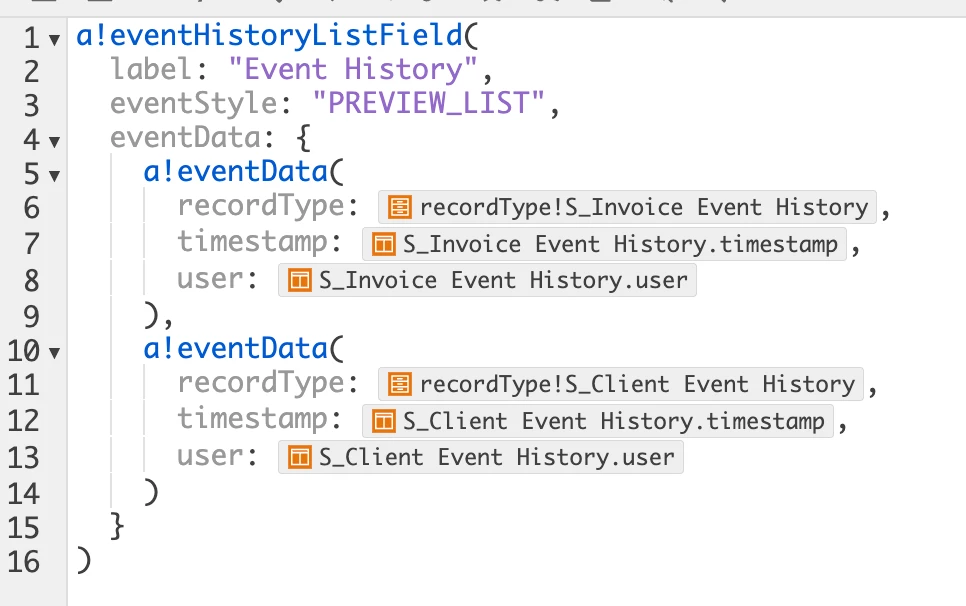Click the user parameter on line 13
Image resolution: width=966 pixels, height=606 pixels.
[210, 456]
